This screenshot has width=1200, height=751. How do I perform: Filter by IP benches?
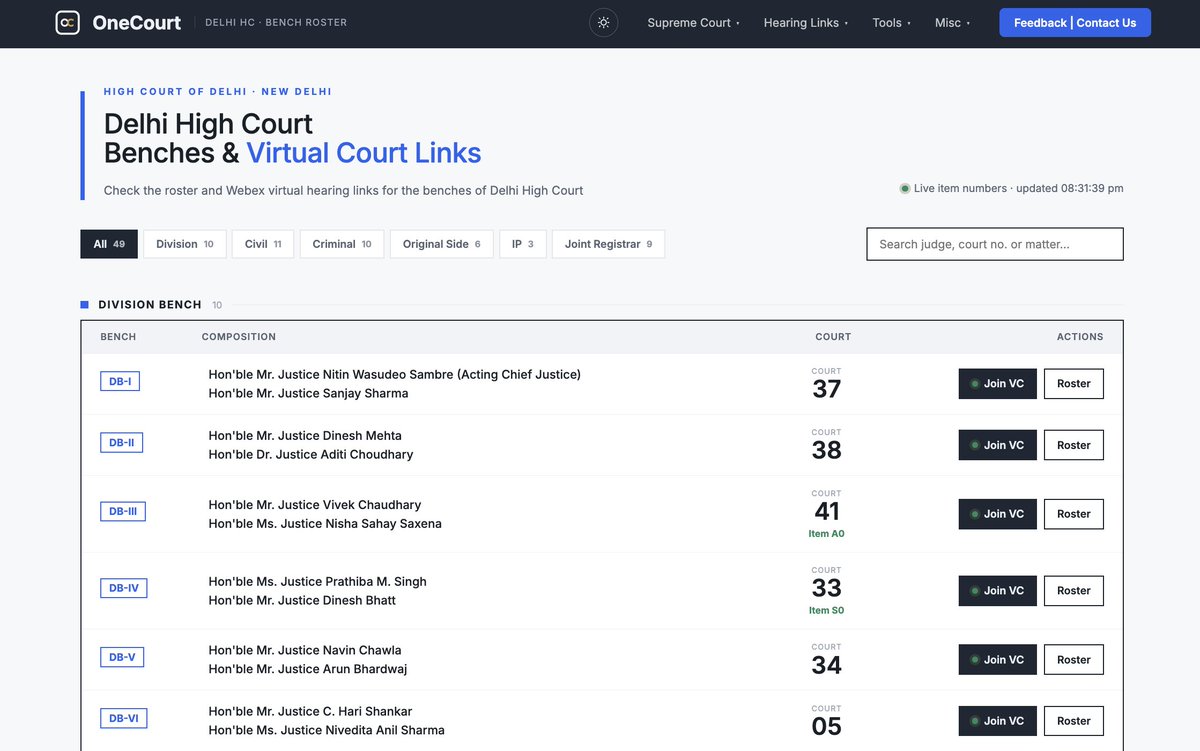[x=523, y=244]
